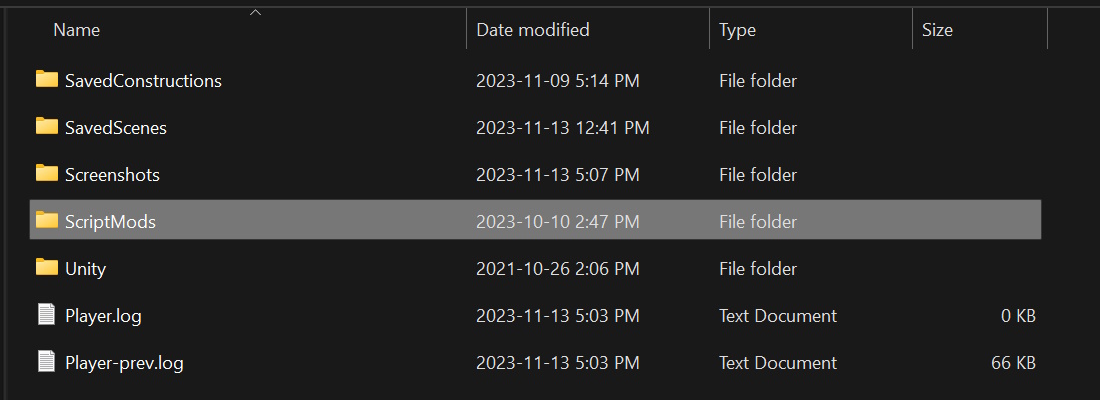Sort by the Date modified column
The height and width of the screenshot is (400, 1100).
(x=532, y=30)
